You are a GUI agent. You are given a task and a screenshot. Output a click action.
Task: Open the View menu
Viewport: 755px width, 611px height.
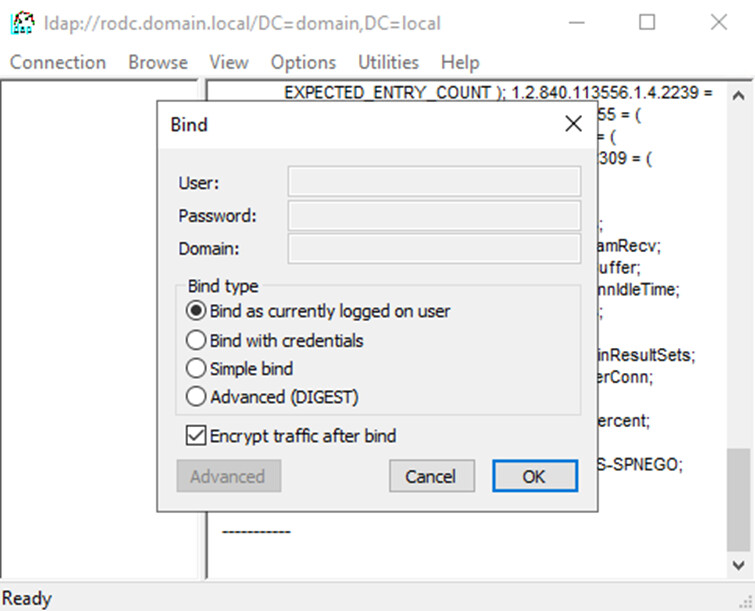(229, 62)
